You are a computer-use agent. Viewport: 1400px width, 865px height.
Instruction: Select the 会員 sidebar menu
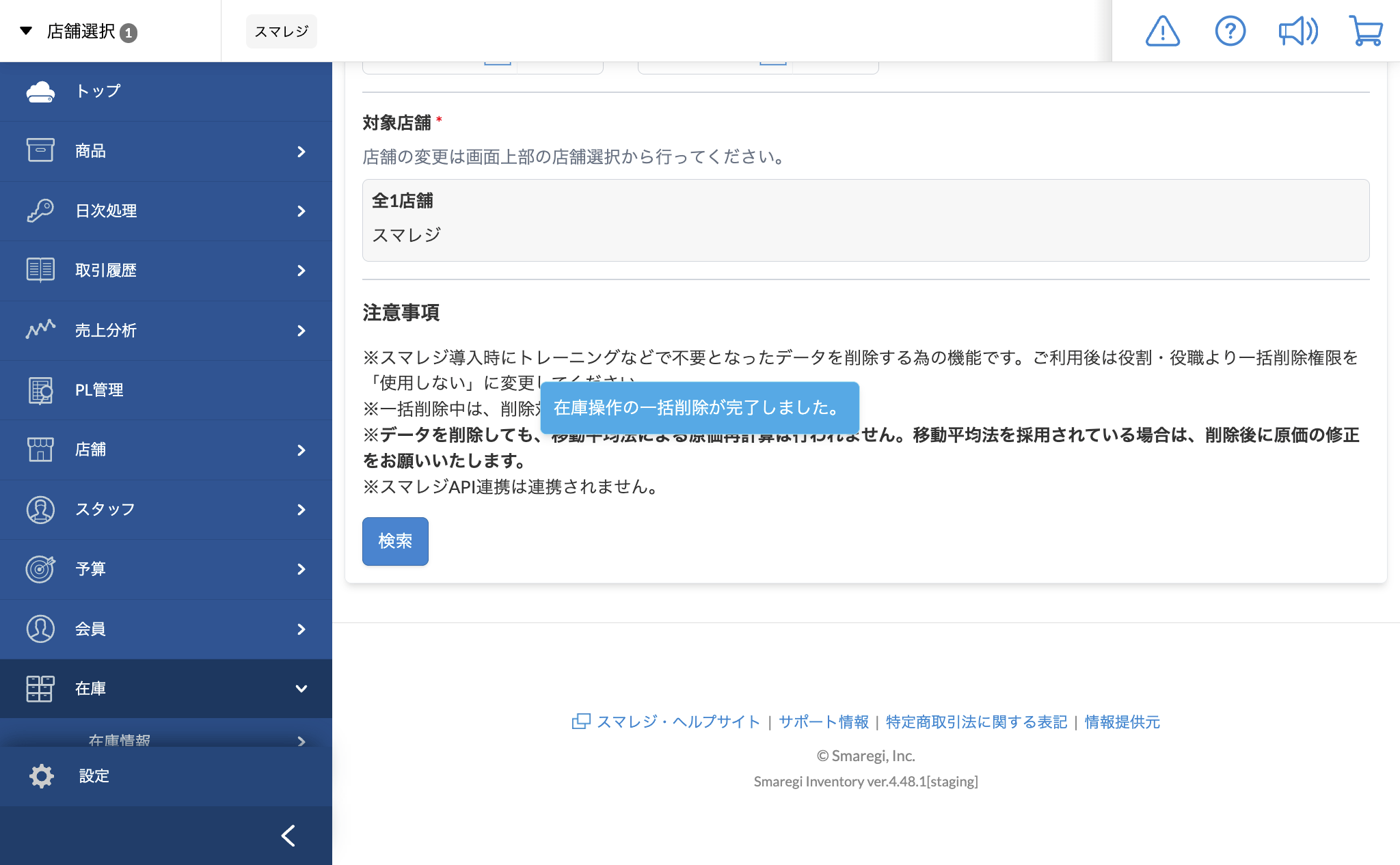90,629
